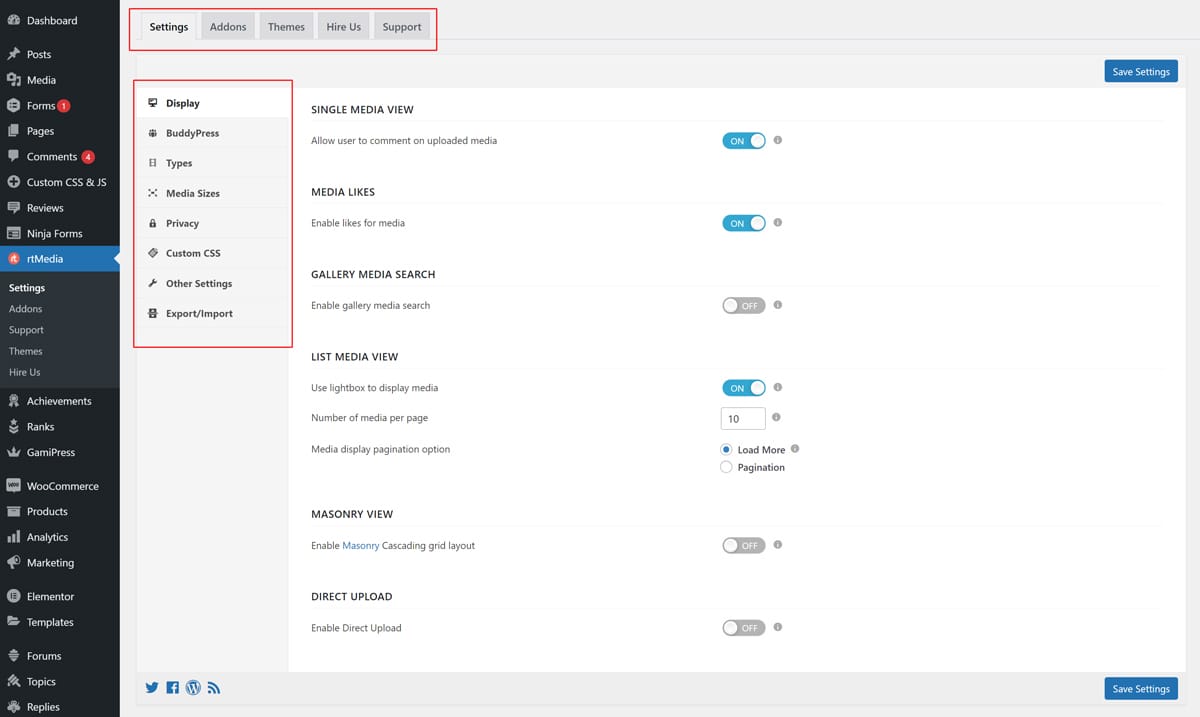Open the Themes tab

point(286,27)
